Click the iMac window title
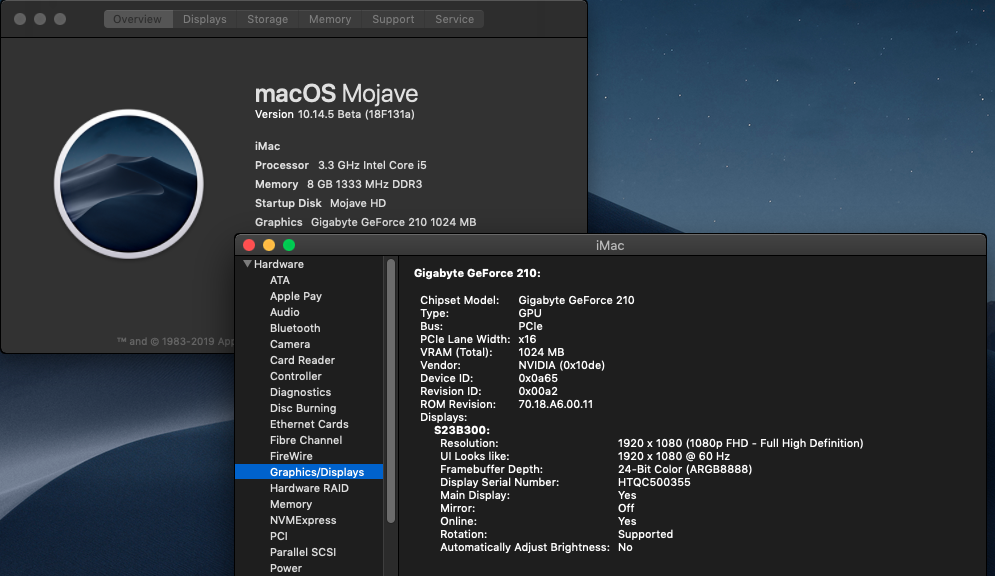995x576 pixels. (610, 245)
